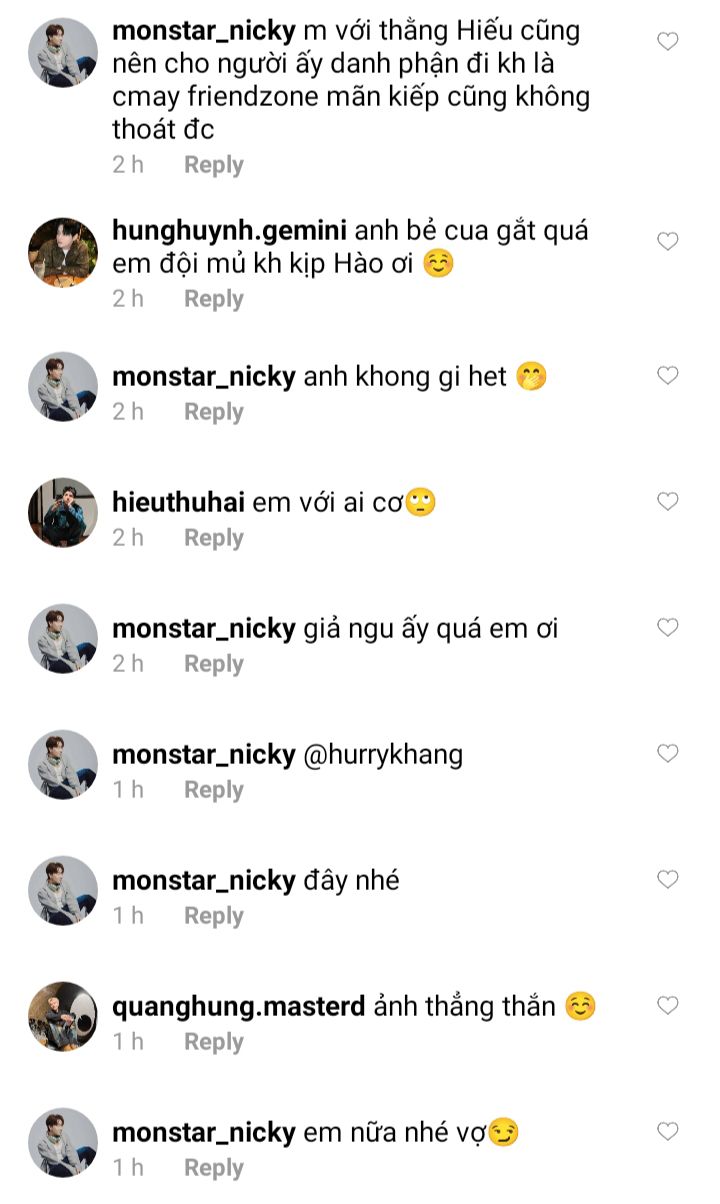Screen dimensions: 720x1204
Task: Like monstar_nicky's comment about thằng Hiếu
Action: click(x=667, y=41)
